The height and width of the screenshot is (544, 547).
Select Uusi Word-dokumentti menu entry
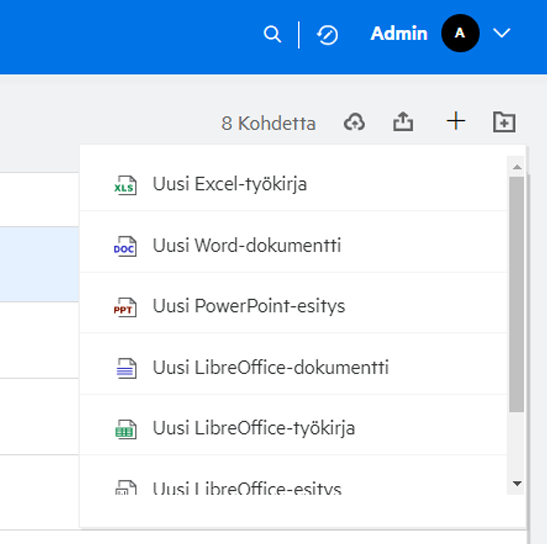293,246
